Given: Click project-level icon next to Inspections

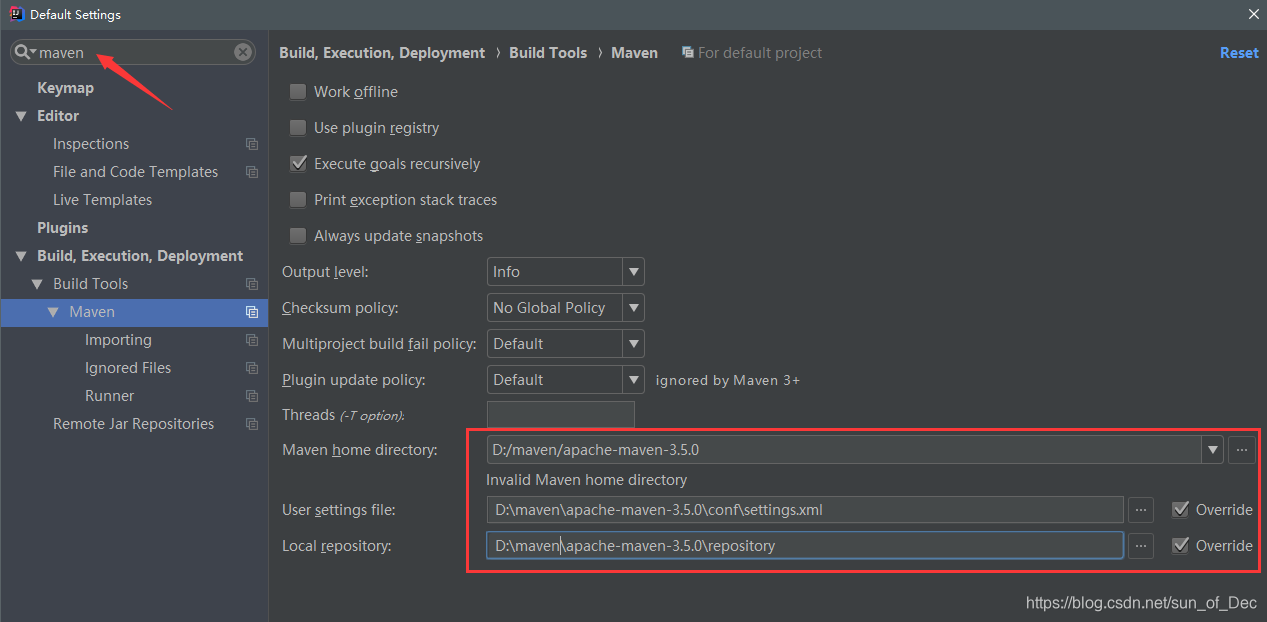Looking at the screenshot, I should (252, 144).
